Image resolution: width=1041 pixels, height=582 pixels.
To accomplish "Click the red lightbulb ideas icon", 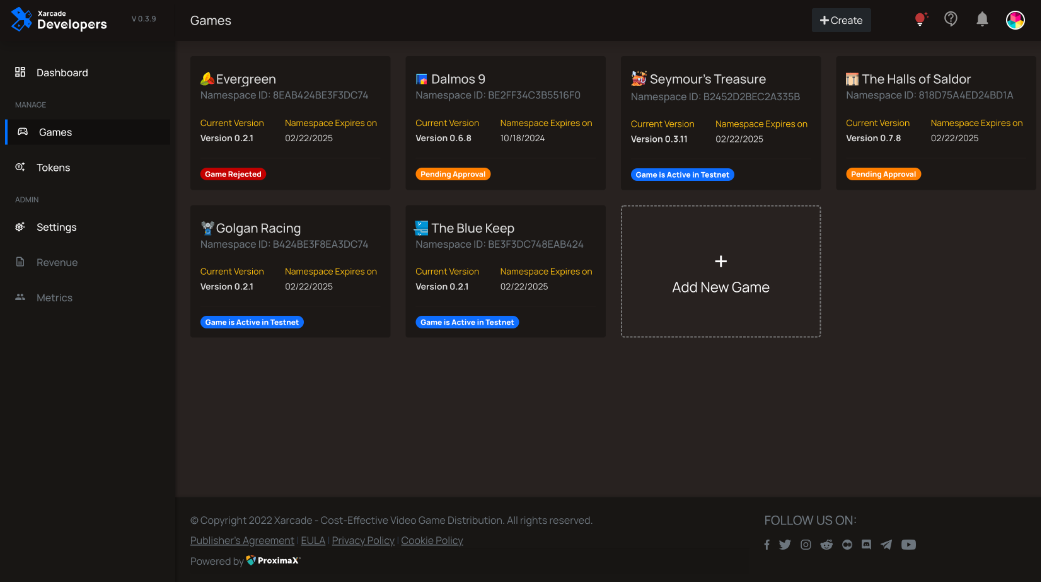I will click(x=919, y=18).
